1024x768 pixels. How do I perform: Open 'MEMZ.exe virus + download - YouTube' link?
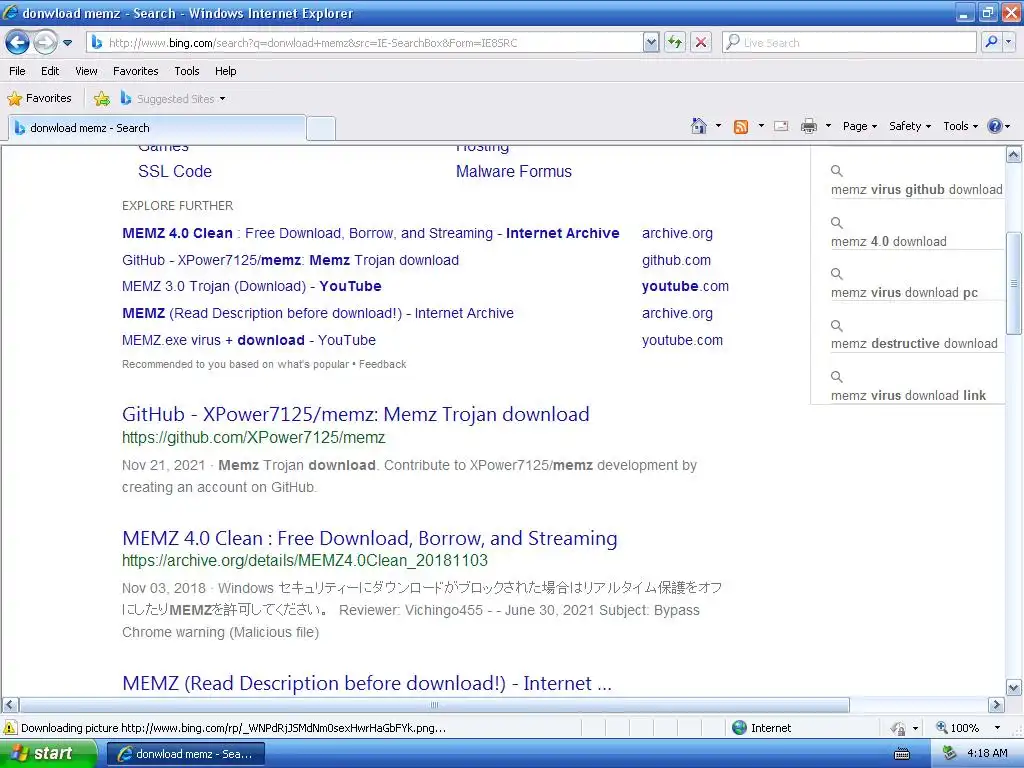pos(249,340)
